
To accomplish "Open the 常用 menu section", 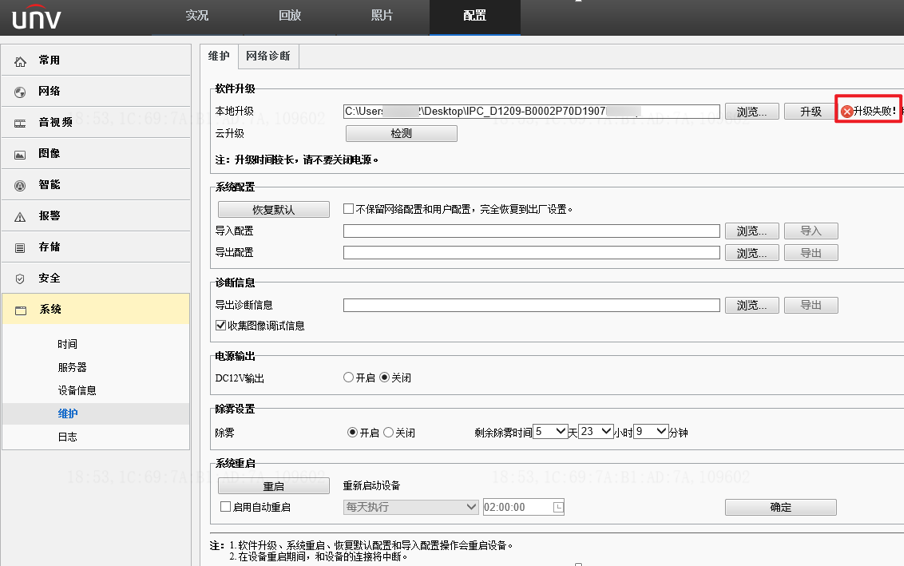I will tap(96, 60).
